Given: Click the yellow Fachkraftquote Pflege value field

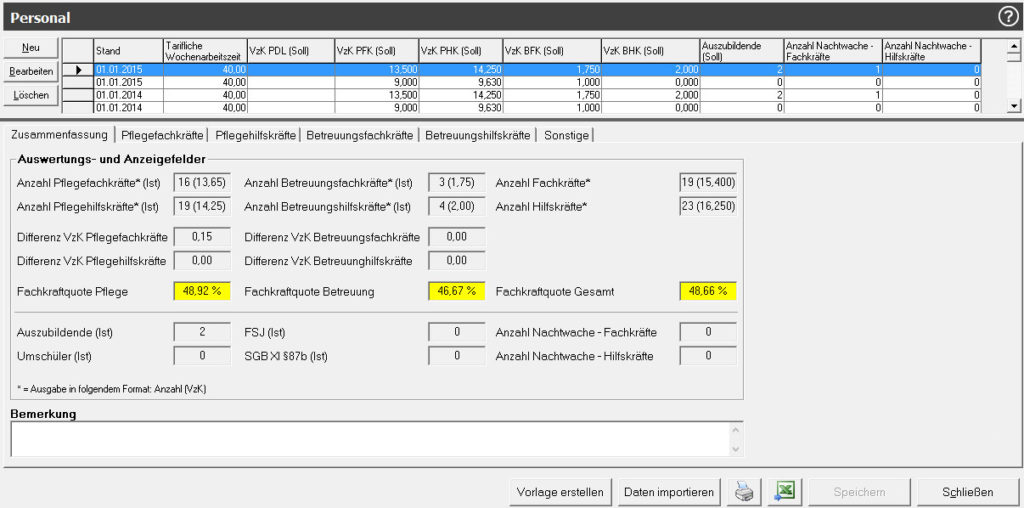Looking at the screenshot, I should point(202,292).
